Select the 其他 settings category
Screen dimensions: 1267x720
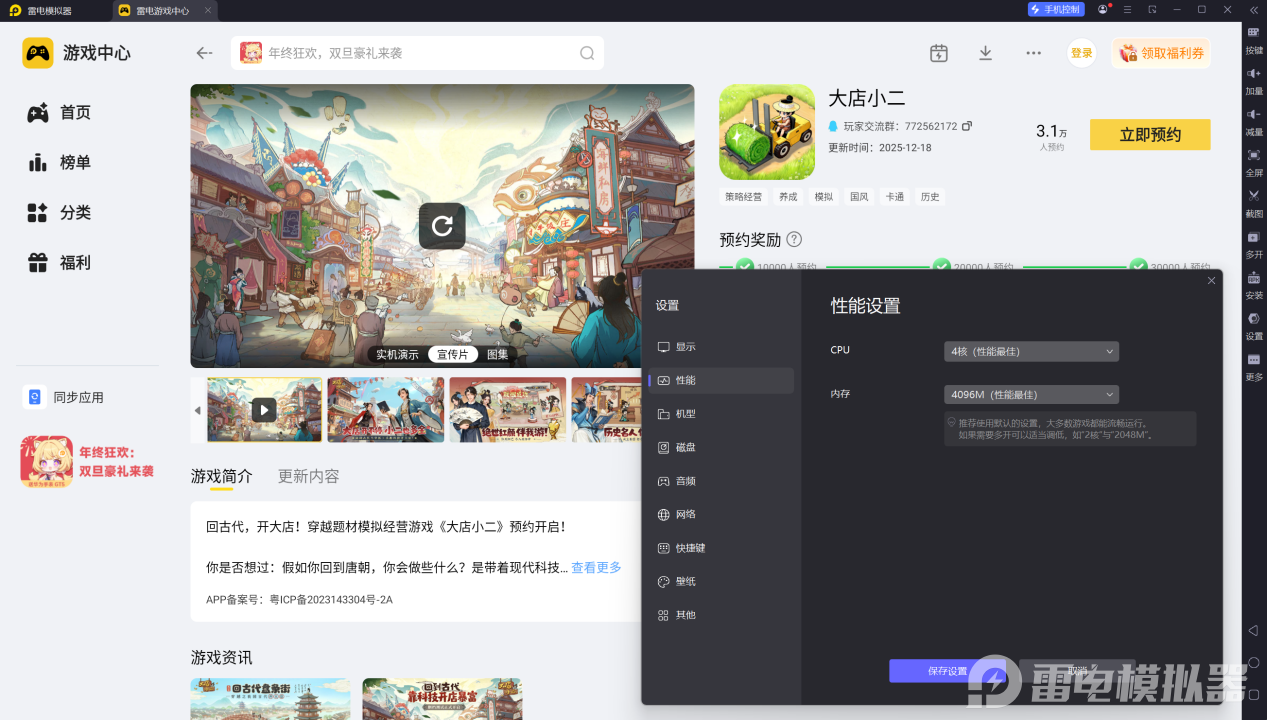[x=721, y=615]
